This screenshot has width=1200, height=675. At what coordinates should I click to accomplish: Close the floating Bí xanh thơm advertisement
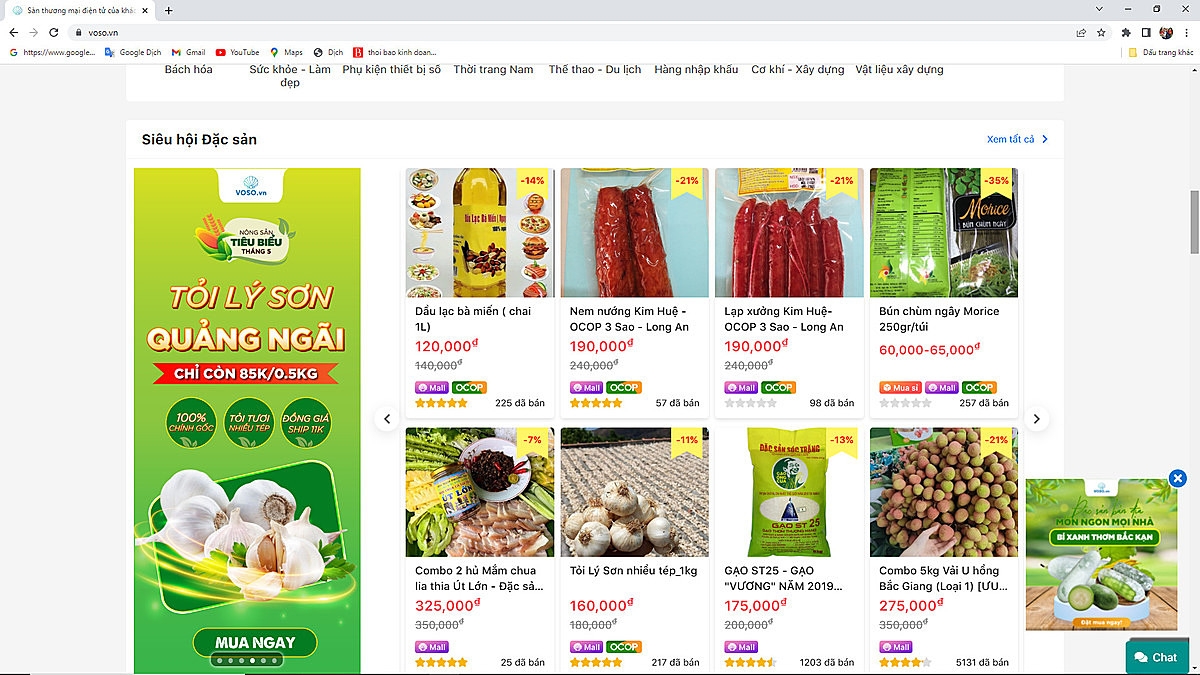[x=1178, y=479]
